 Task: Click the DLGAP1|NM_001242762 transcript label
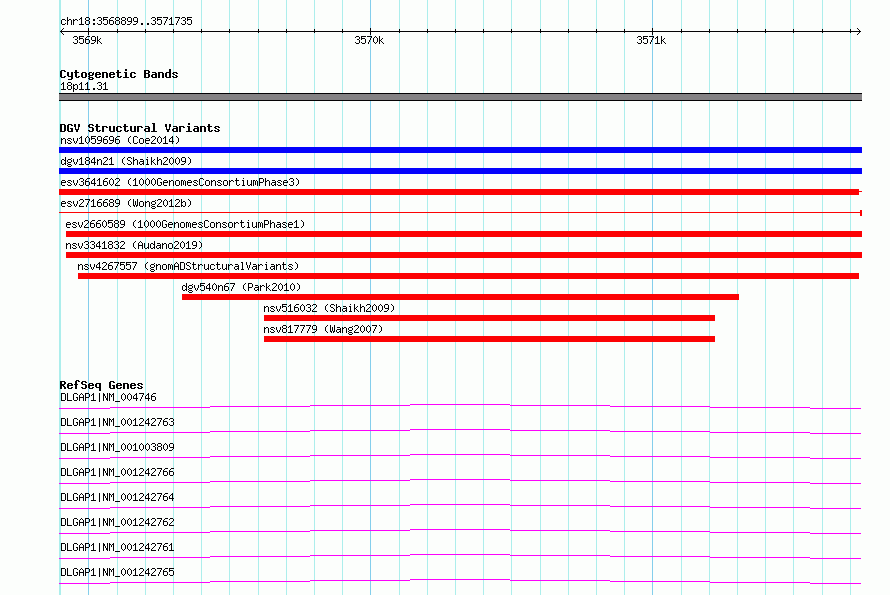[x=117, y=522]
